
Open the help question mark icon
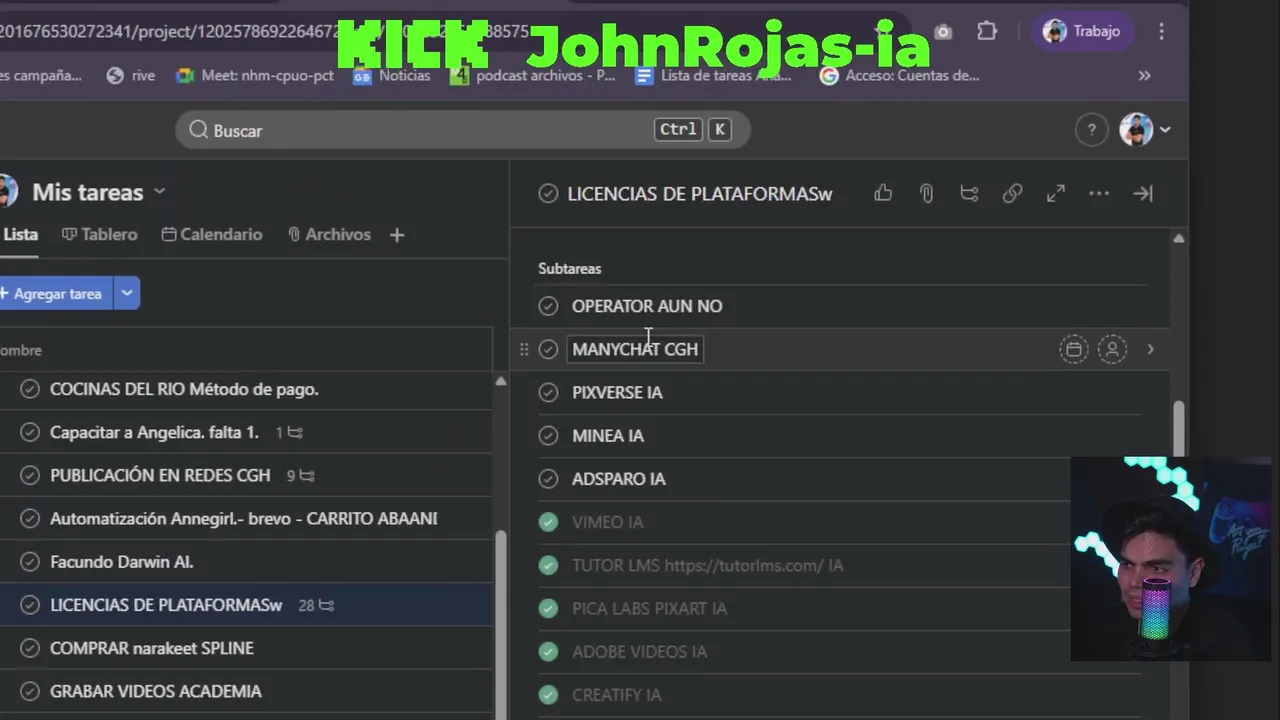coord(1091,130)
